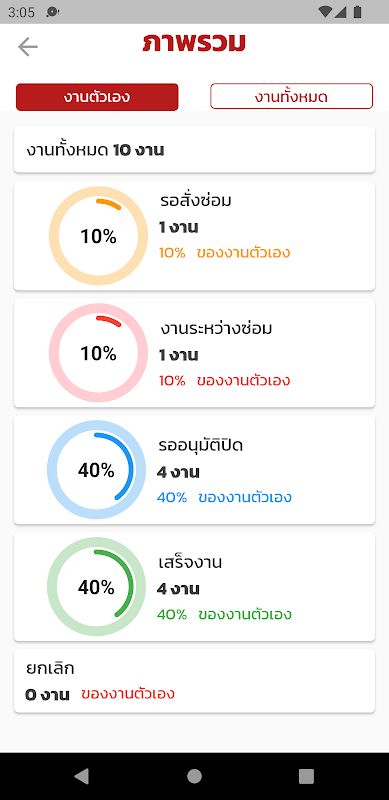The height and width of the screenshot is (800, 389).
Task: Select the งานตัวเอง tab
Action: [97, 97]
